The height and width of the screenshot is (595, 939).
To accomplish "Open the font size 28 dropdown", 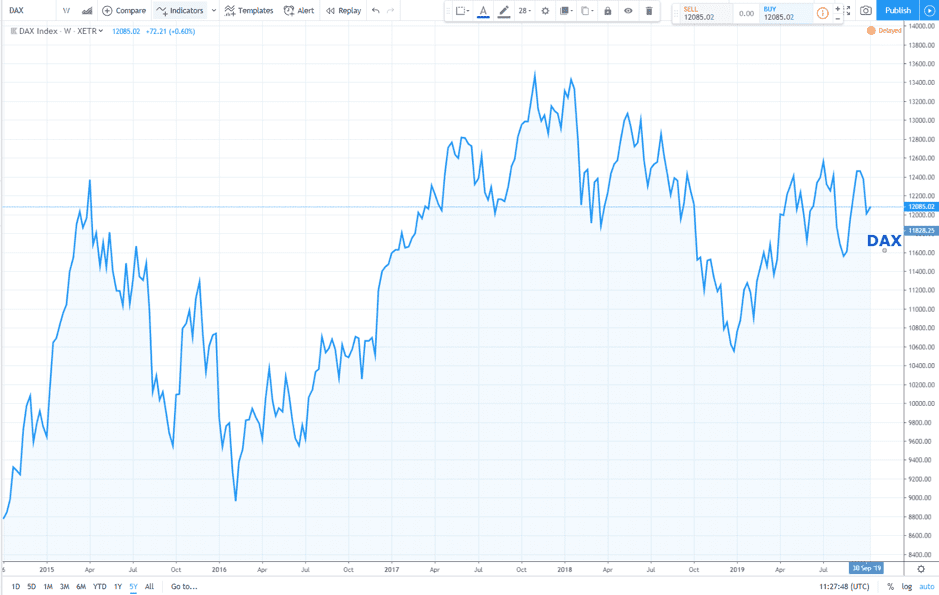I will (524, 11).
